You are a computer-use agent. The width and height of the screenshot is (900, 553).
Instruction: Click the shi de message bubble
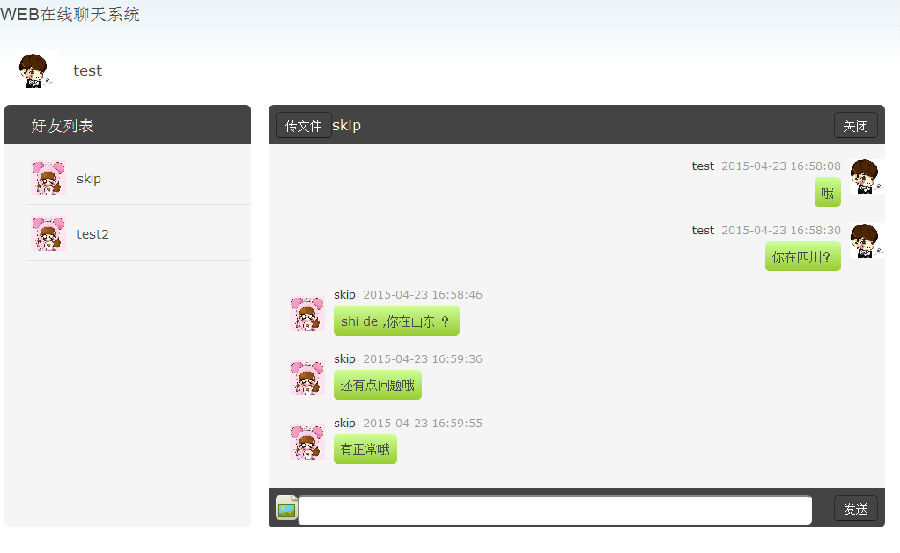click(x=397, y=321)
